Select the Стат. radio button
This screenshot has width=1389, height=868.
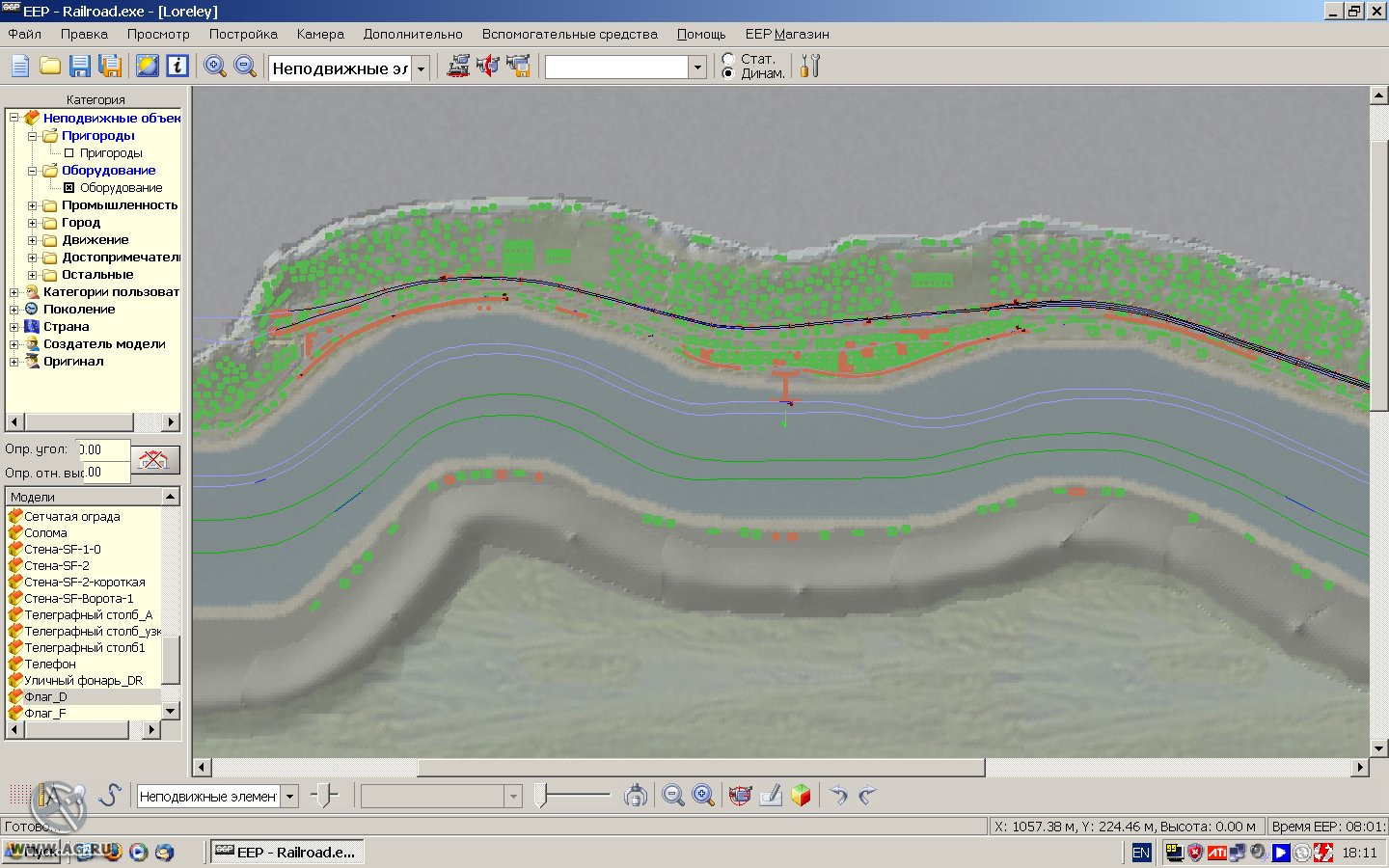(x=728, y=59)
